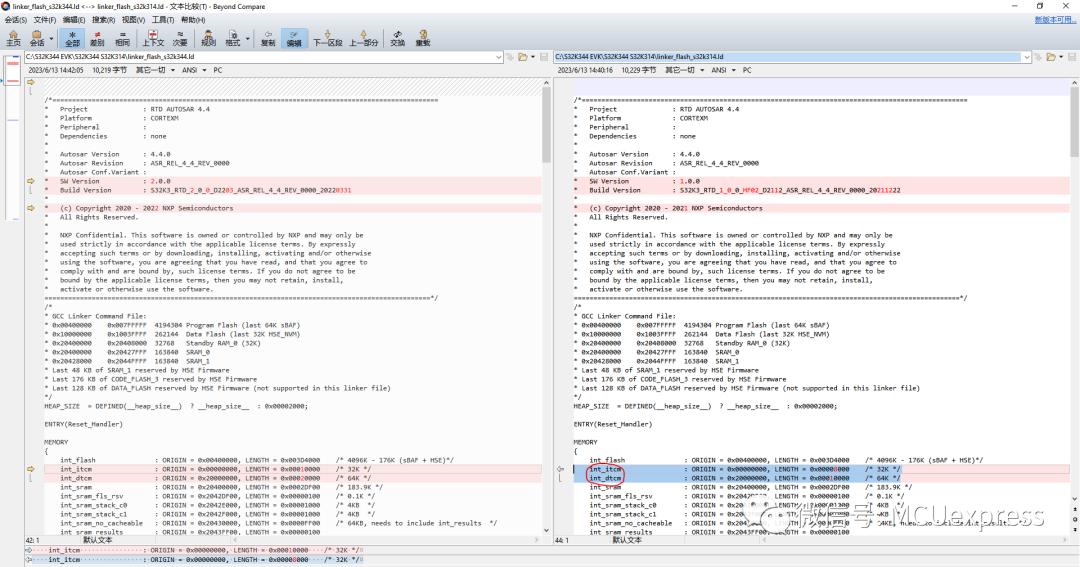1080x567 pixels.
Task: Click the difference overview thumbnail strip
Action: pos(12,138)
